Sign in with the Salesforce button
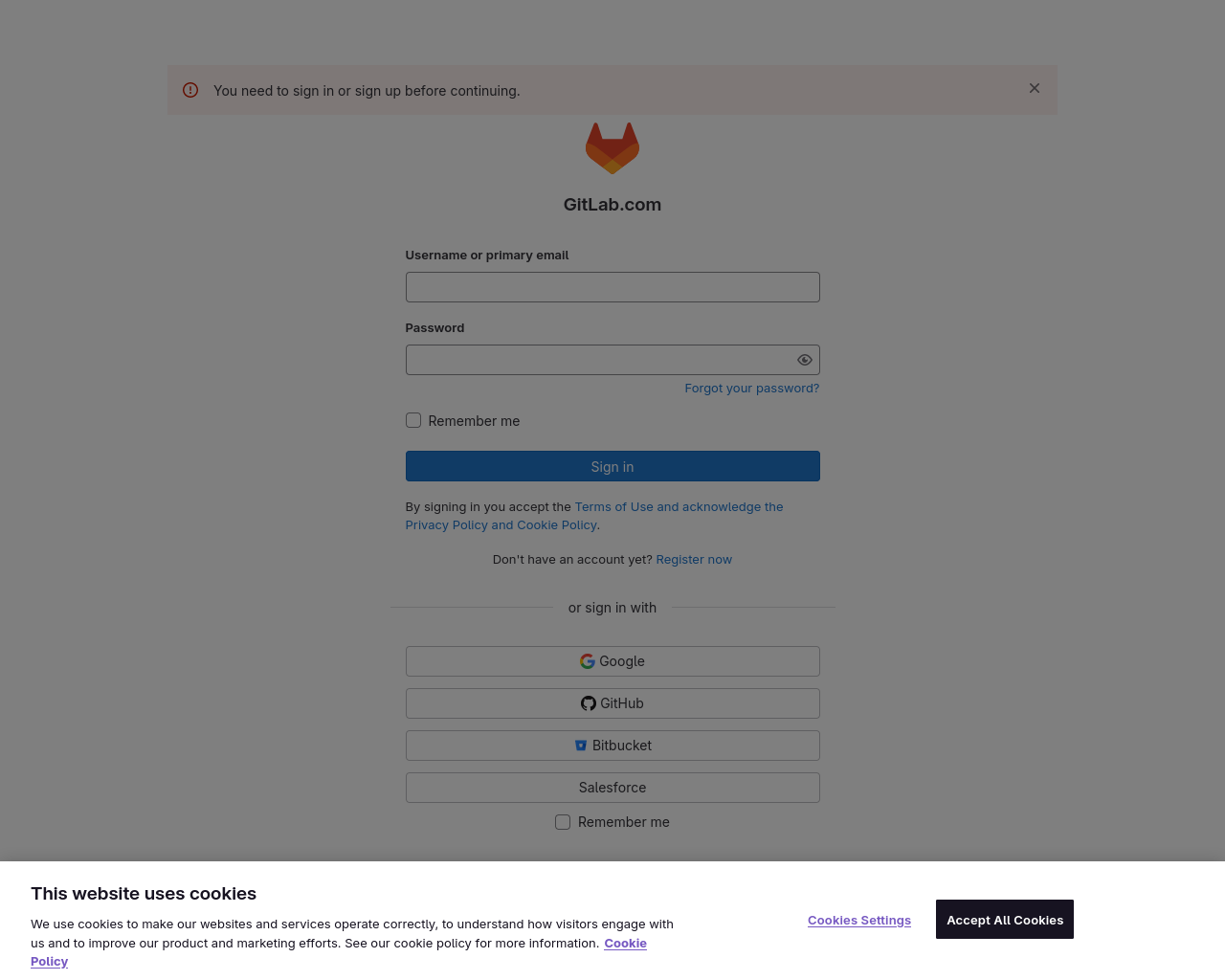Screen dimensions: 1225x980 click(612, 788)
